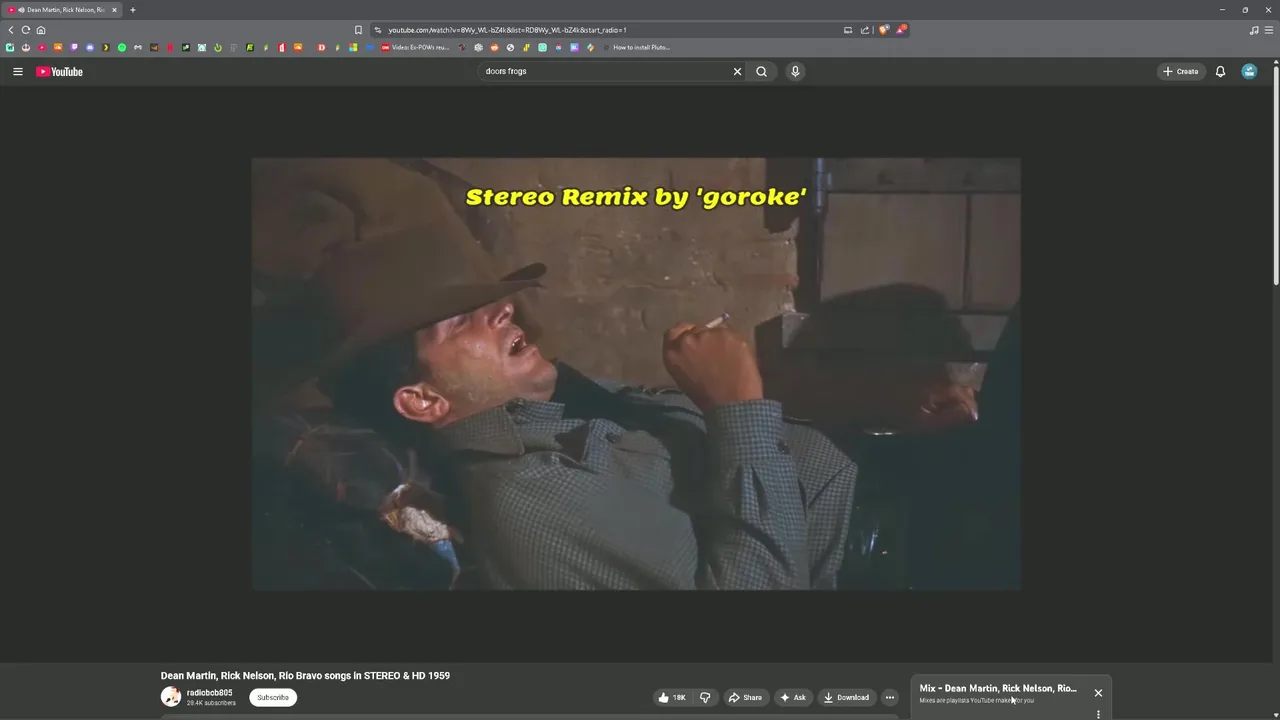Click the '28.4K subscribers' text

[211, 703]
